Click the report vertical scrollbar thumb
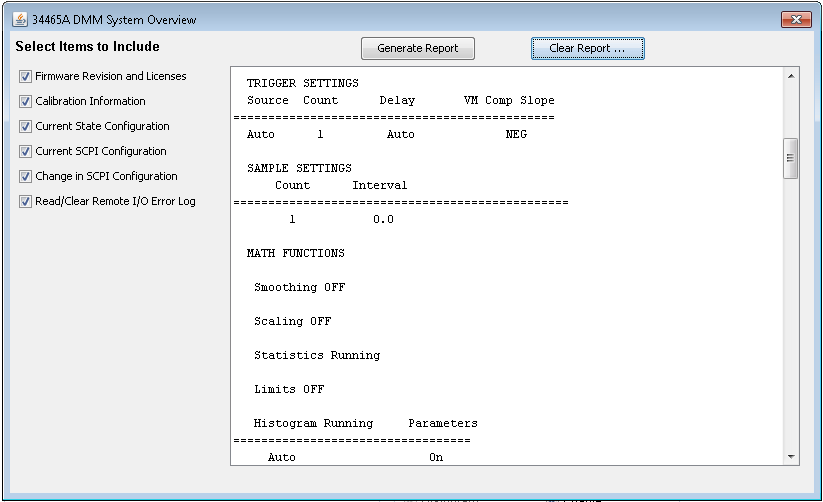 pos(790,158)
